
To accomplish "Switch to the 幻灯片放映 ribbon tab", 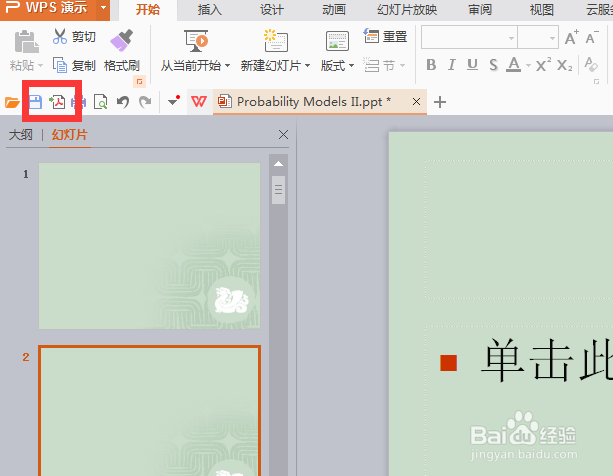I will click(x=407, y=9).
